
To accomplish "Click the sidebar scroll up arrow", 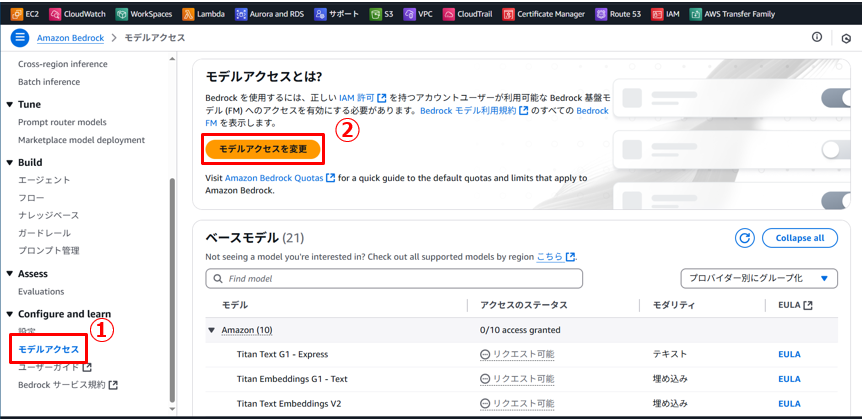I will tap(172, 58).
